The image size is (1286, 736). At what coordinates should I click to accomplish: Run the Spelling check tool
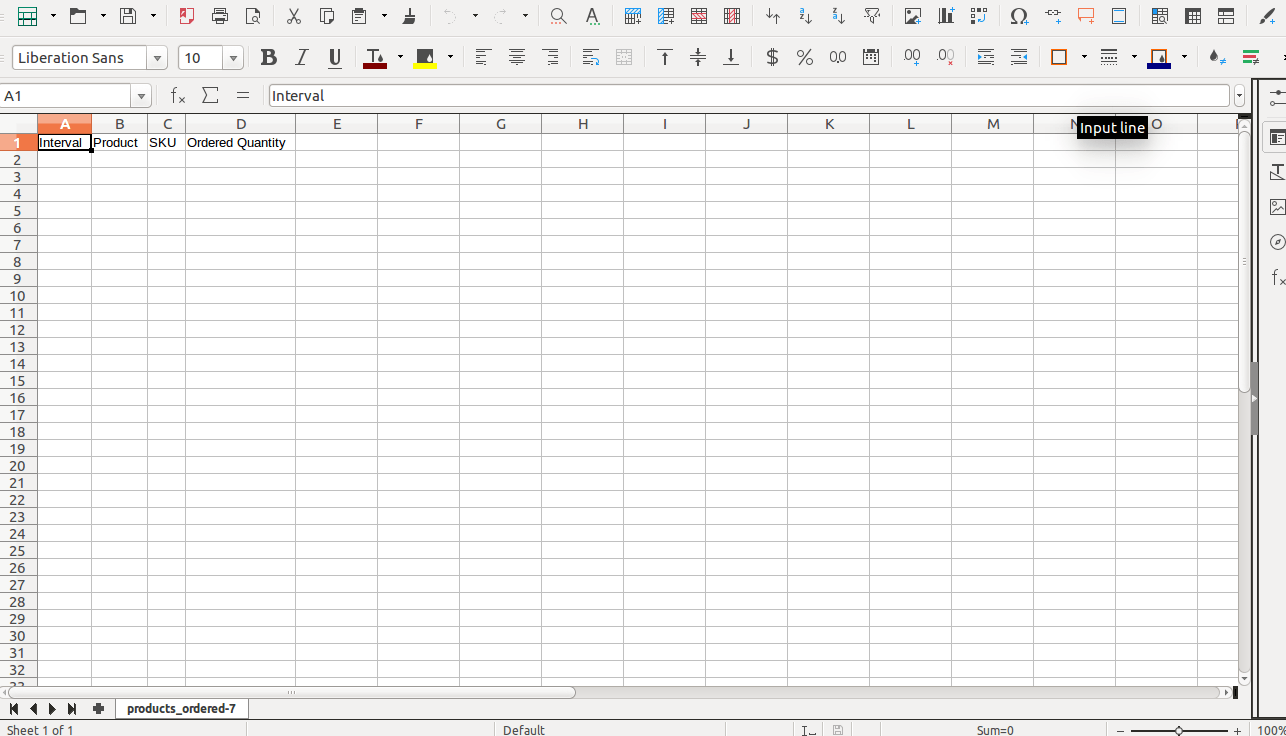coord(592,16)
